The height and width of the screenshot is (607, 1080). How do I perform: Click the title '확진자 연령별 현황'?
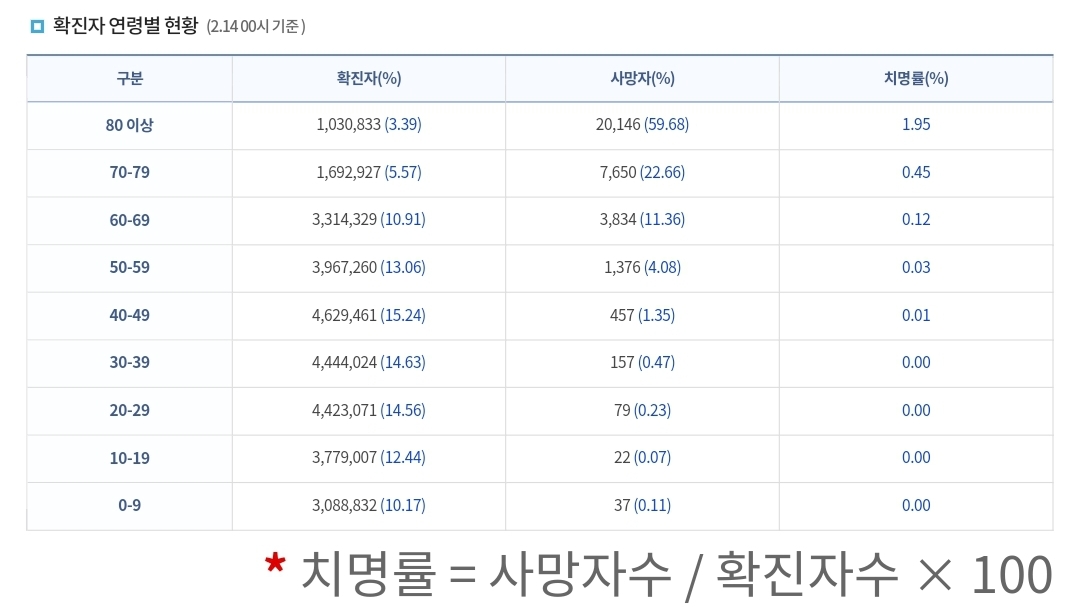[x=125, y=26]
